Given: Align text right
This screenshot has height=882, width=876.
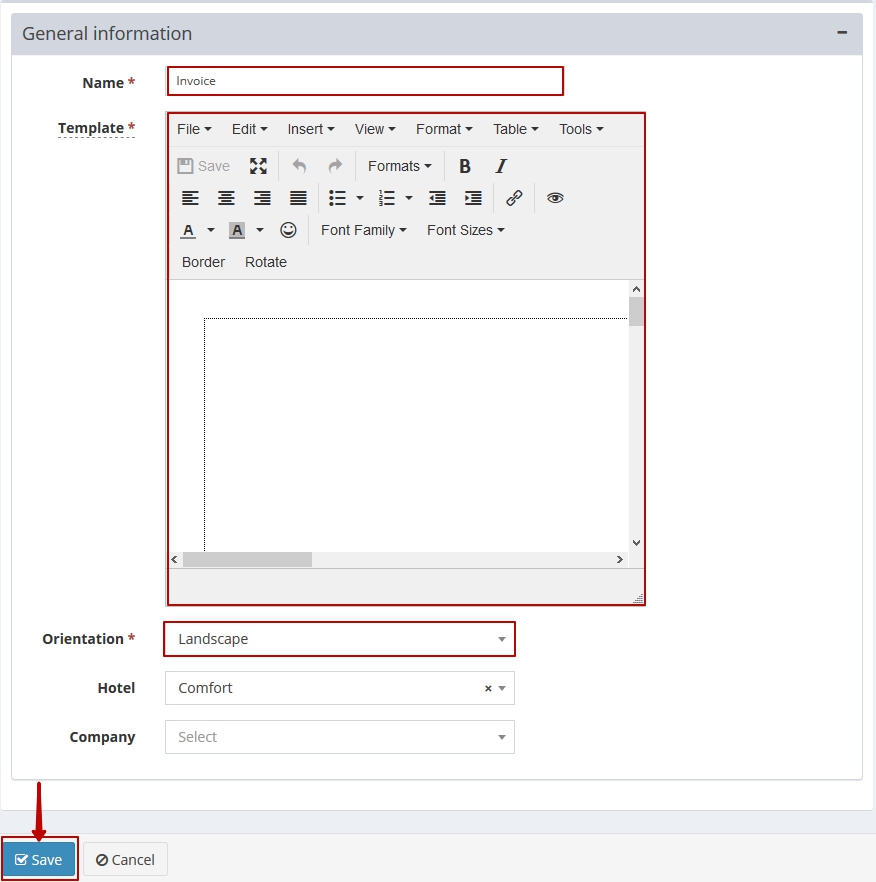Looking at the screenshot, I should pyautogui.click(x=262, y=198).
